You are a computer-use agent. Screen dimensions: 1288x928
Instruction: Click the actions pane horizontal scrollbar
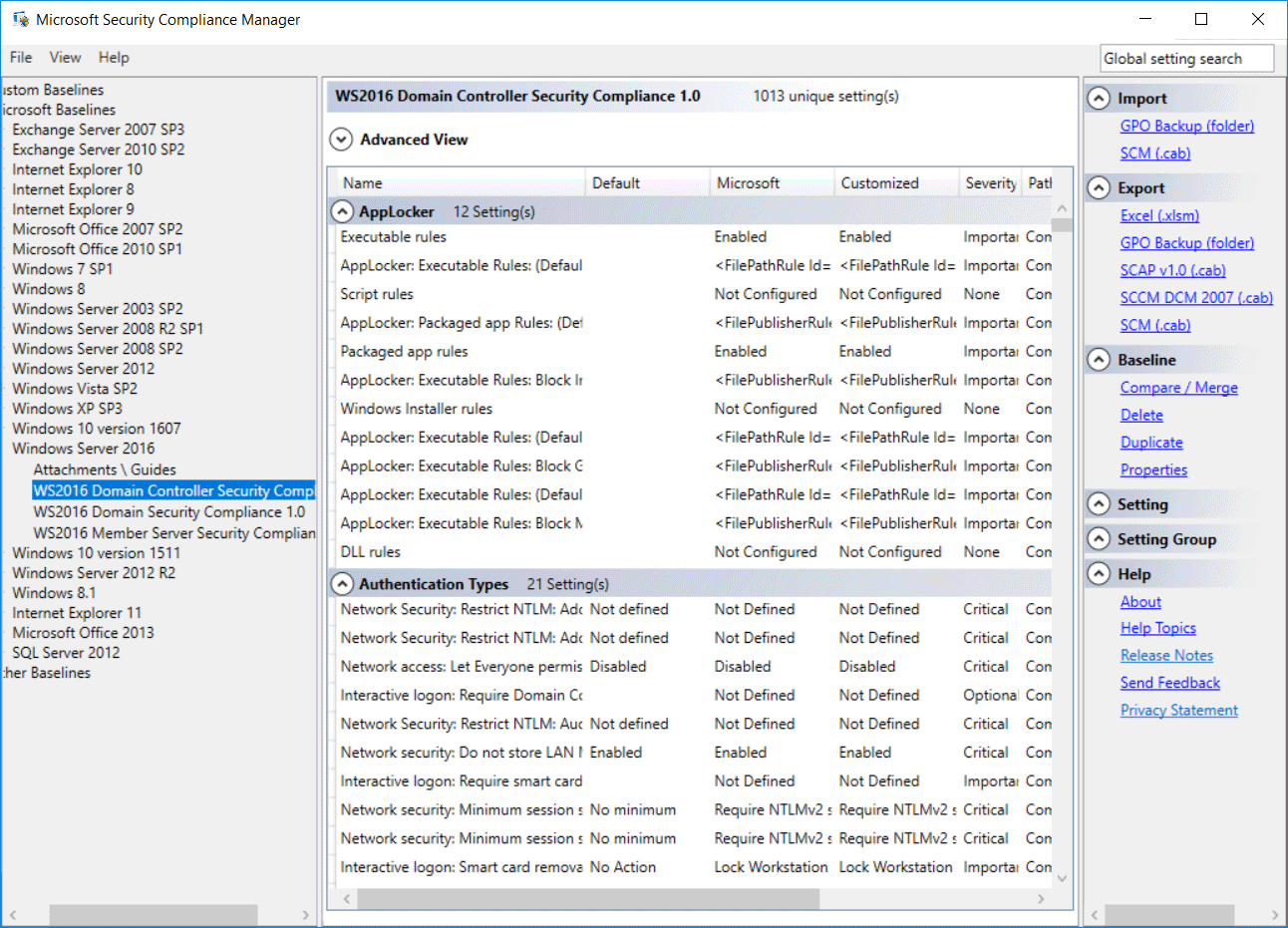click(x=1169, y=915)
